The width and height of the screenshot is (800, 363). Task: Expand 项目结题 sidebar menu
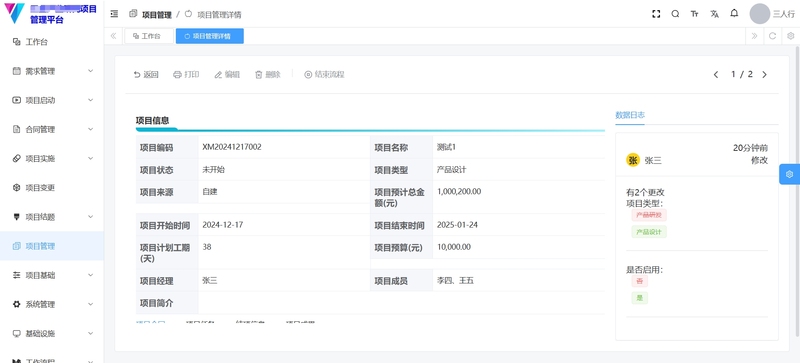point(52,216)
